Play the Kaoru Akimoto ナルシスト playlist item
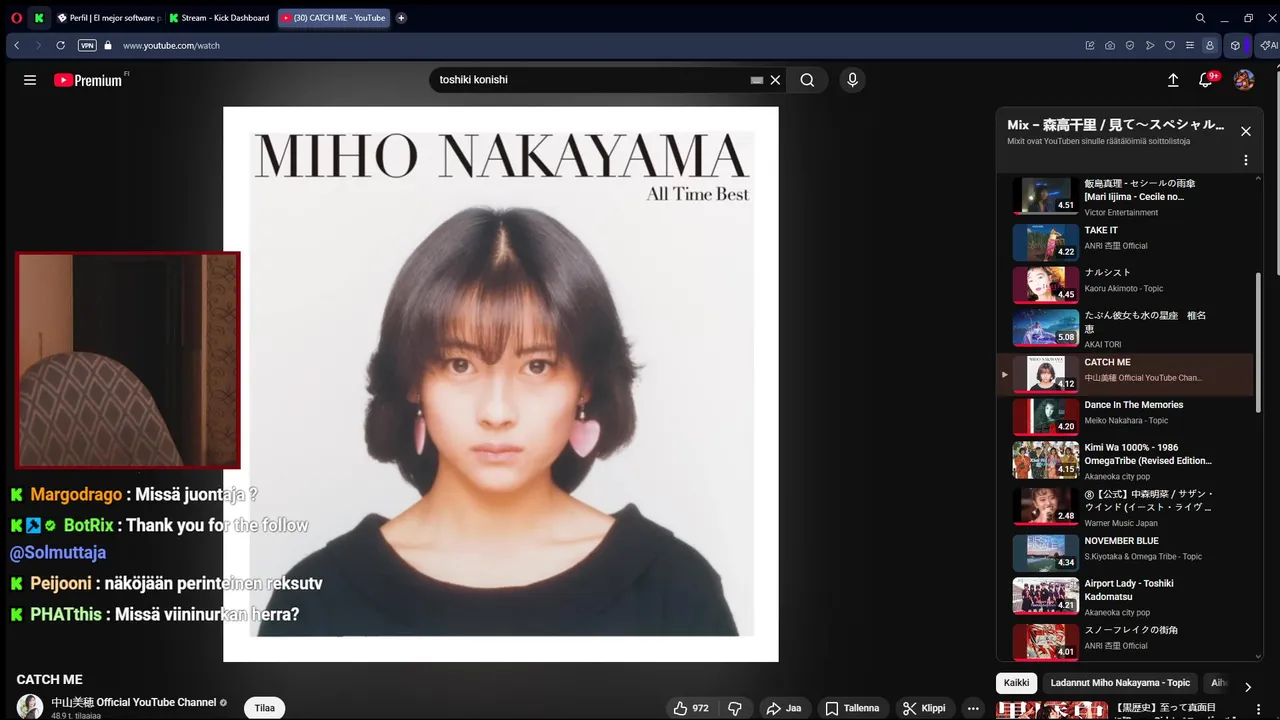This screenshot has height=720, width=1280. 1126,284
